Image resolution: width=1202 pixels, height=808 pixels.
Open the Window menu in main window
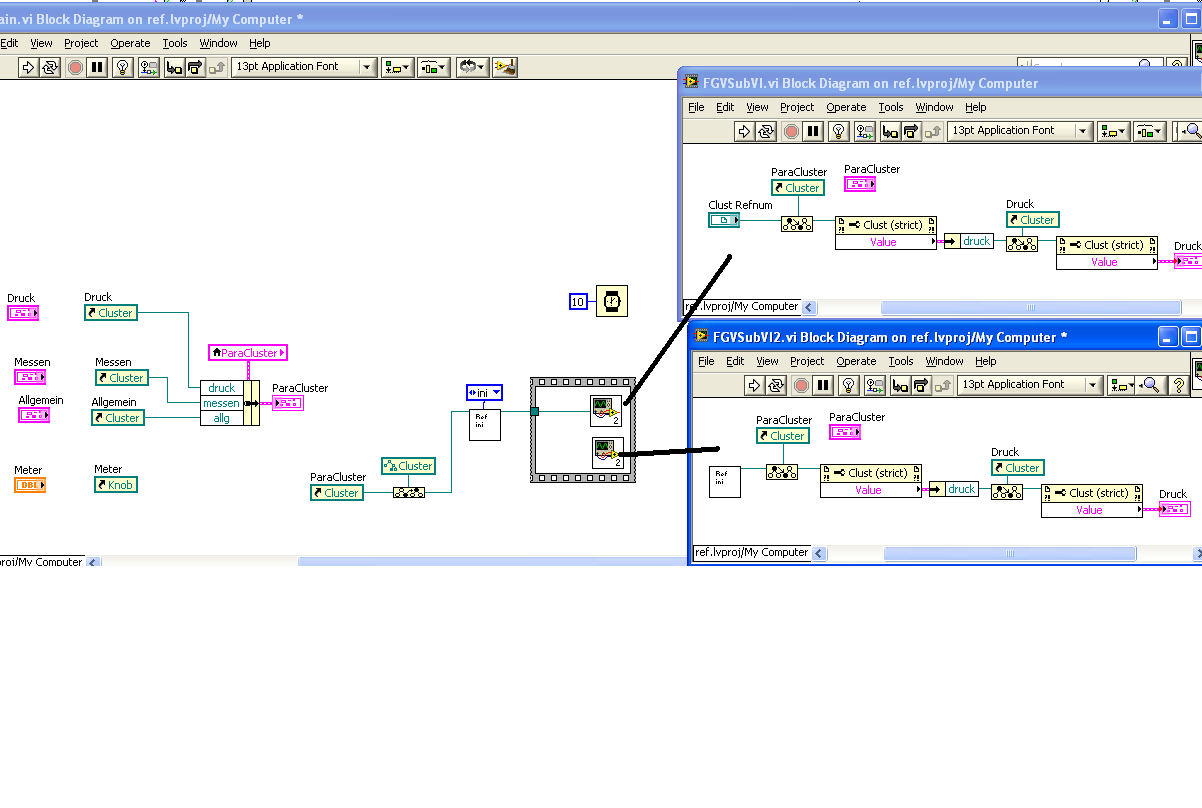(x=218, y=43)
